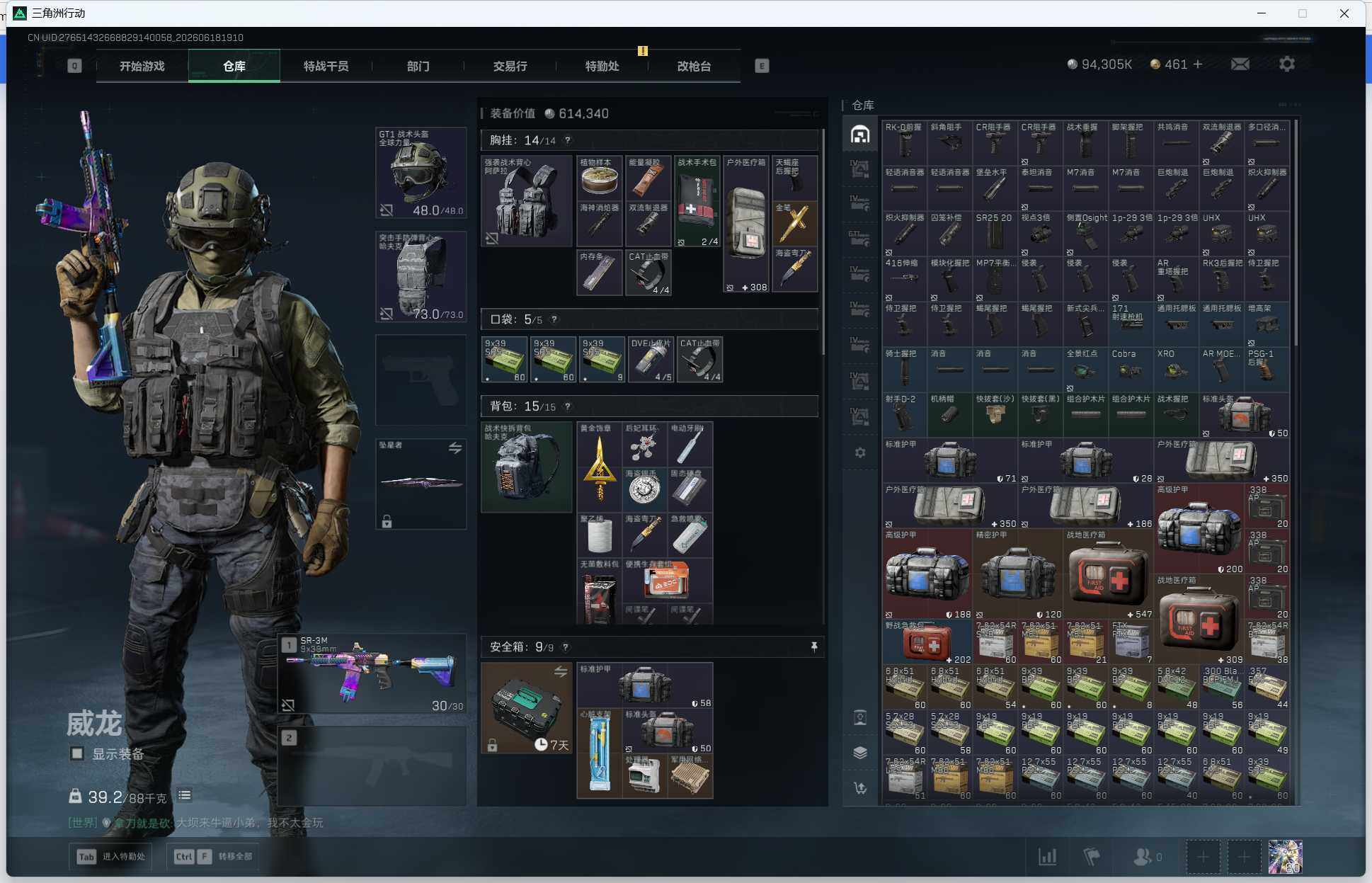Click the first add teammate plus slot
Image resolution: width=1372 pixels, height=883 pixels.
coord(1203,857)
